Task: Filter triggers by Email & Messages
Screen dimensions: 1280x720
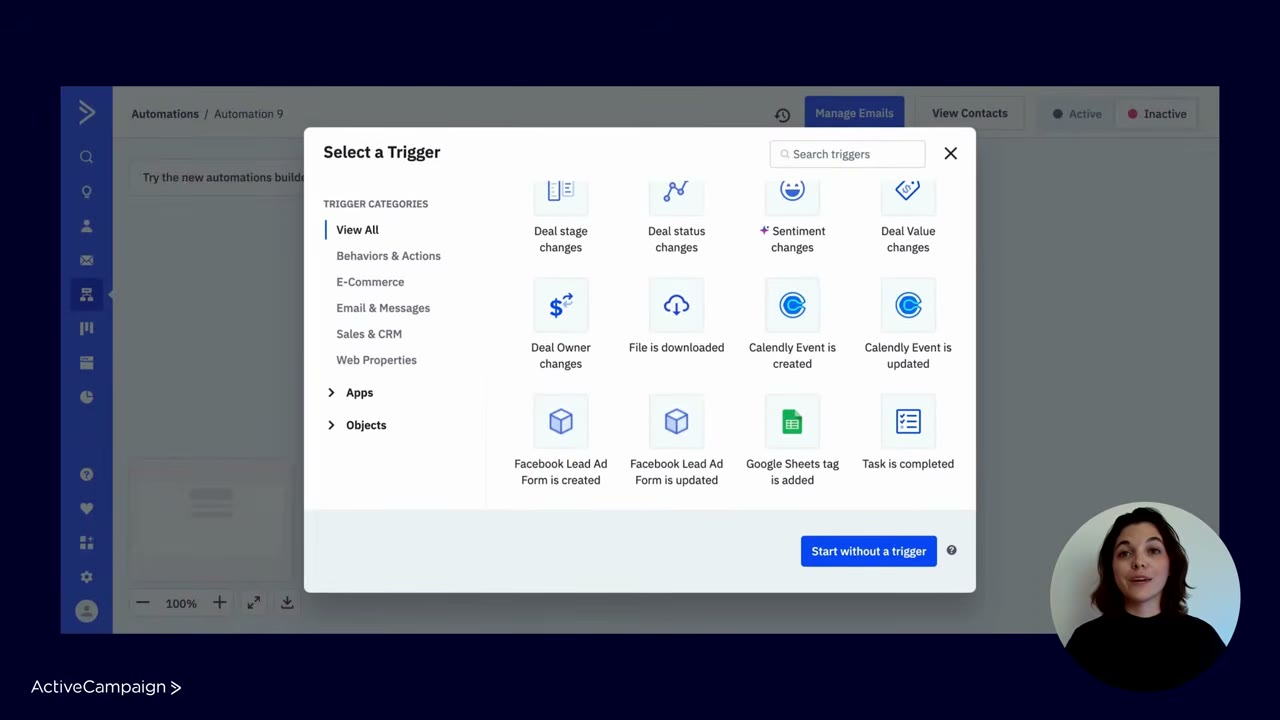Action: [x=383, y=308]
